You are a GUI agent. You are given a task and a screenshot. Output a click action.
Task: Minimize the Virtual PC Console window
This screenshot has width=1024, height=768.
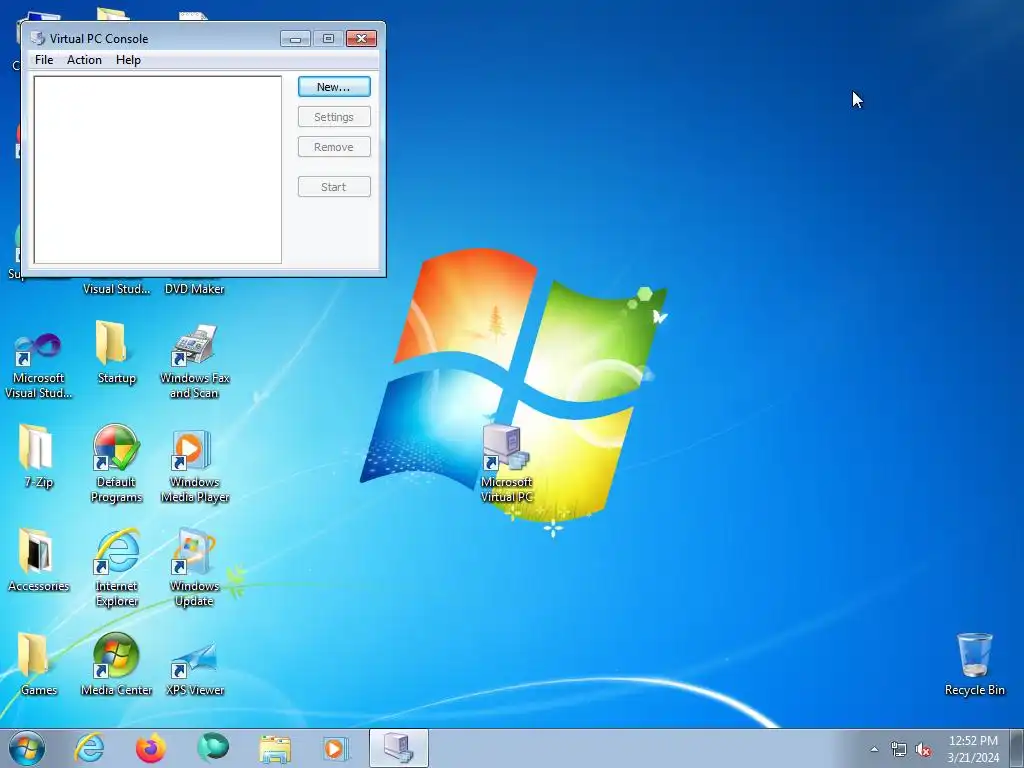coord(295,39)
